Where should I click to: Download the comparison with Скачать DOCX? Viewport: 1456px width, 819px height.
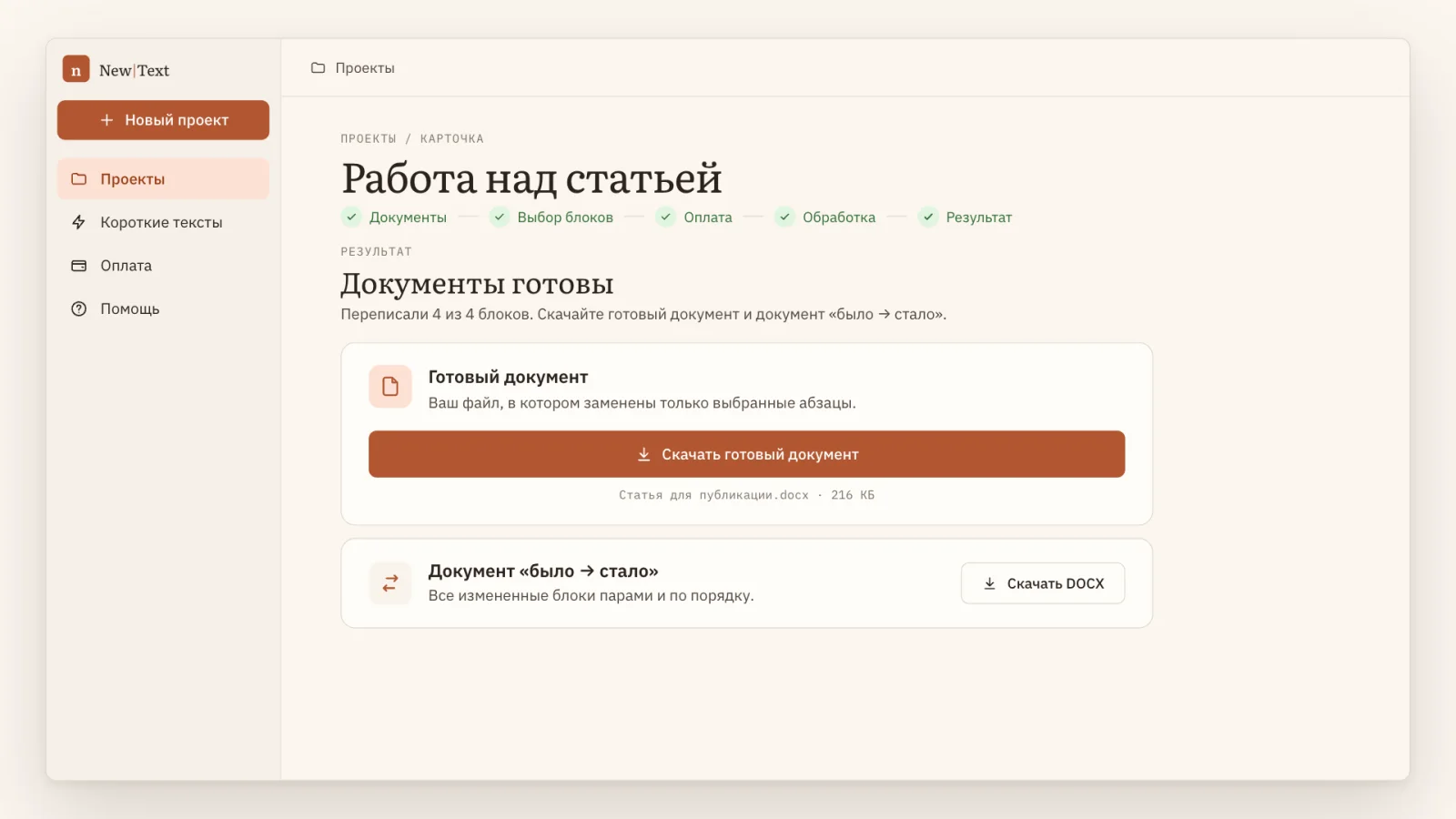1043,583
